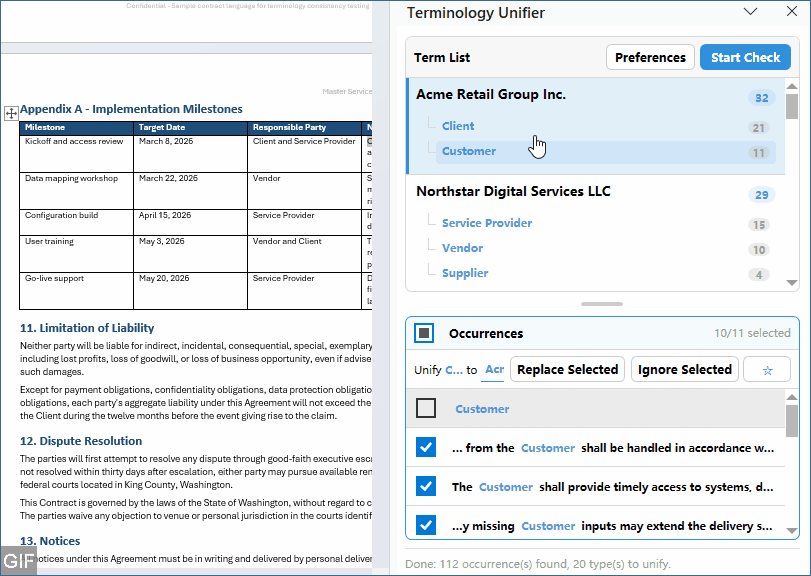The height and width of the screenshot is (576, 811).
Task: Close the Terminology Unifier pane
Action: click(x=791, y=11)
